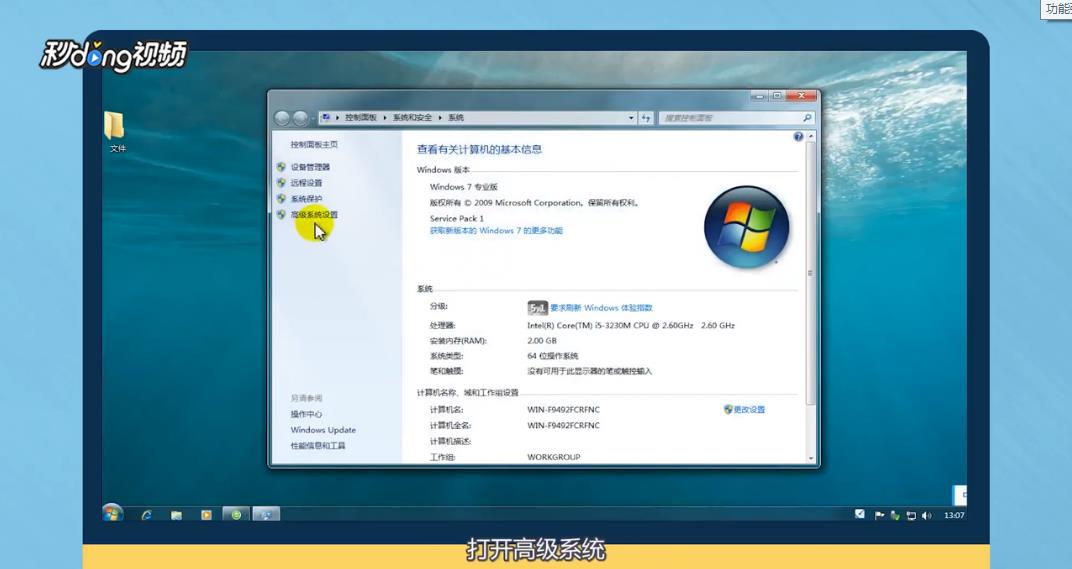Click the Windows Experience Index rating badge
The image size is (1072, 569).
coord(537,308)
